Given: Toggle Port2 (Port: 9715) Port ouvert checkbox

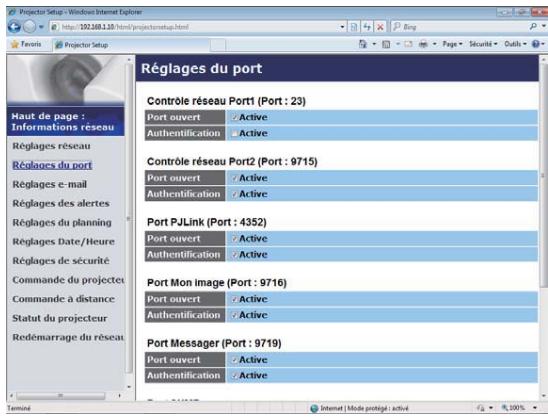Looking at the screenshot, I should [x=235, y=178].
